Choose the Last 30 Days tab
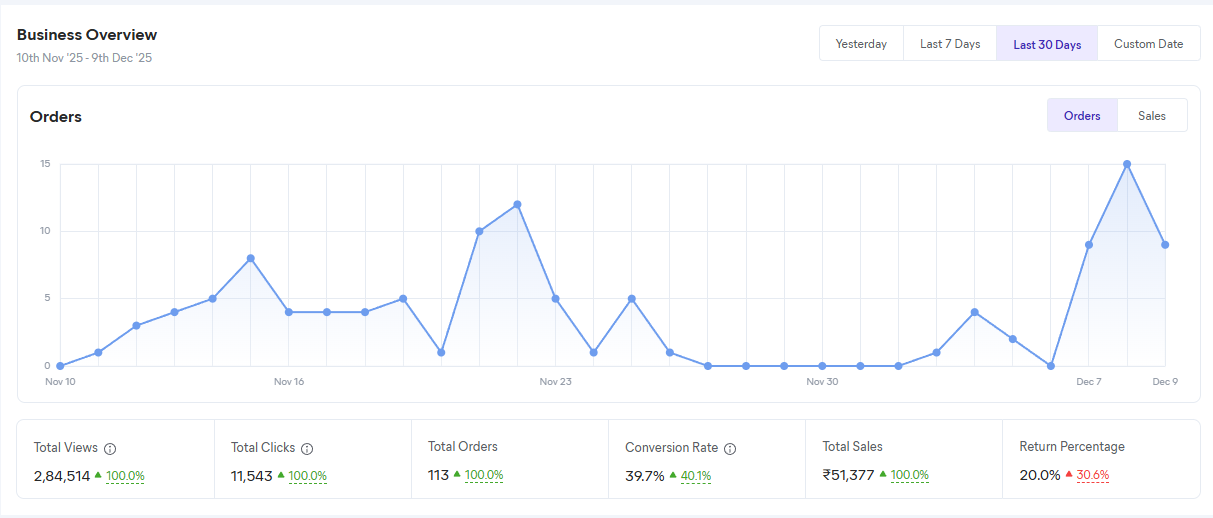The height and width of the screenshot is (518, 1213). click(1047, 44)
